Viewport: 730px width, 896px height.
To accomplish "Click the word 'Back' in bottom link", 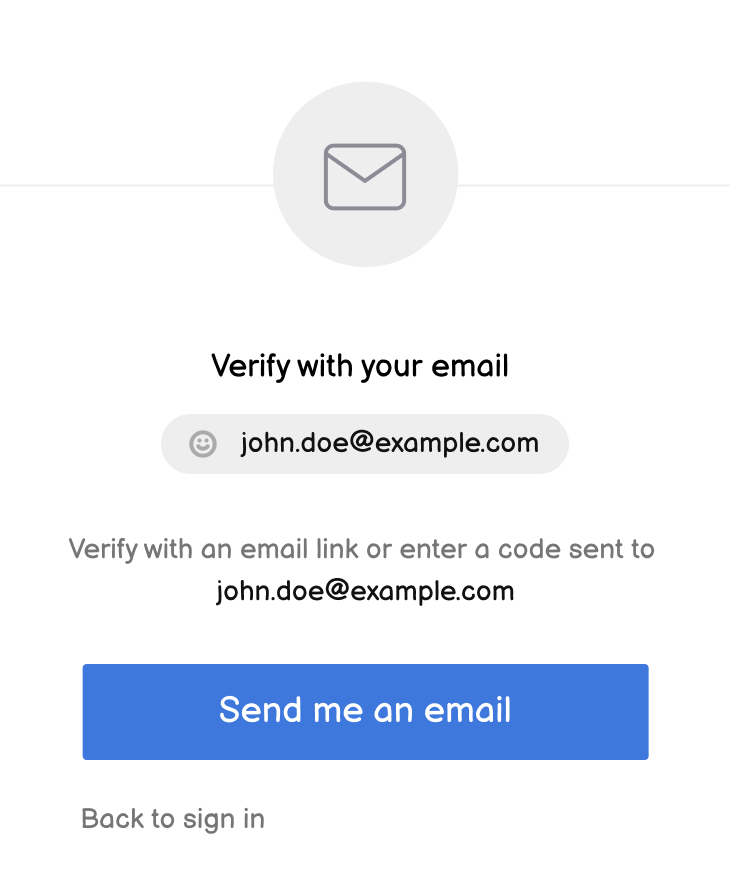I will click(112, 819).
